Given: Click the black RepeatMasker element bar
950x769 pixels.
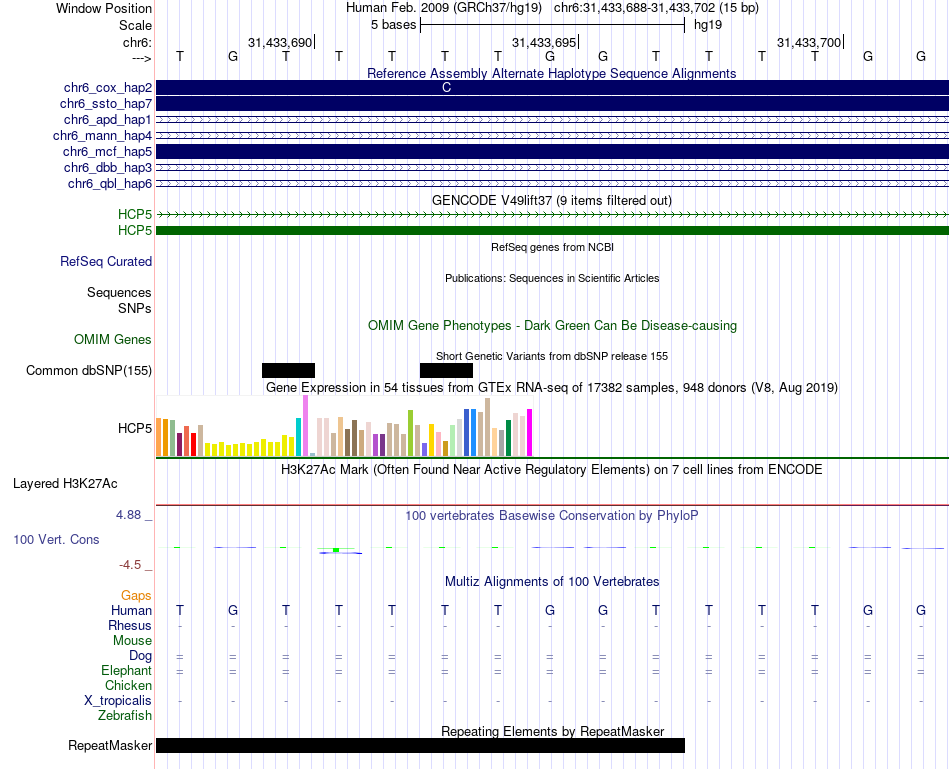Looking at the screenshot, I should click(x=420, y=745).
